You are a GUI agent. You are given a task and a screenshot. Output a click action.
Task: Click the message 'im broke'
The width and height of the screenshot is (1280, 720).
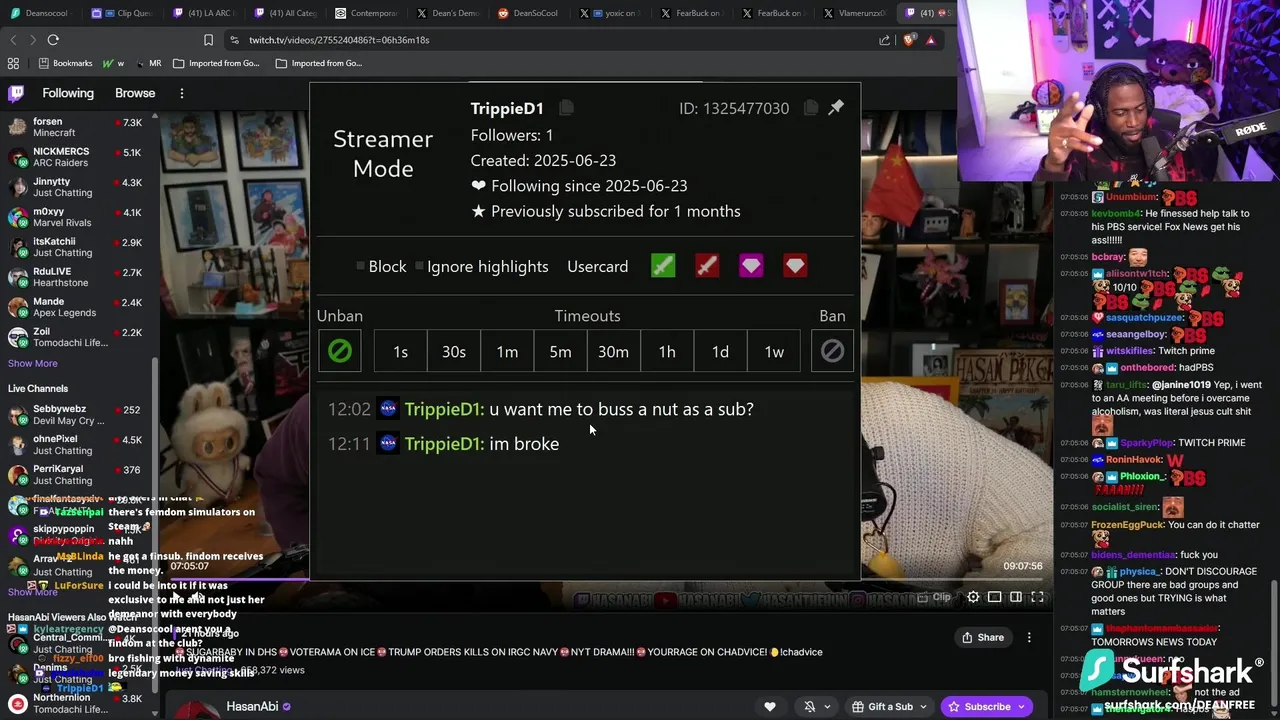click(x=524, y=444)
